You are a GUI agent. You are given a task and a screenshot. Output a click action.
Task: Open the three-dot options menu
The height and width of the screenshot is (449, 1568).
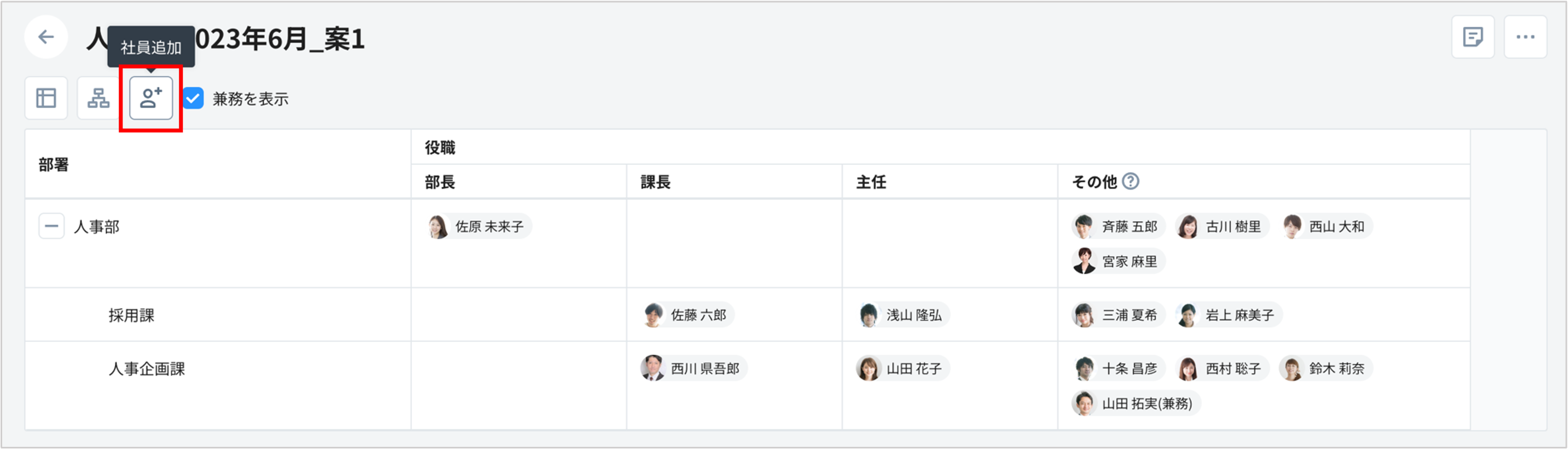tap(1526, 37)
